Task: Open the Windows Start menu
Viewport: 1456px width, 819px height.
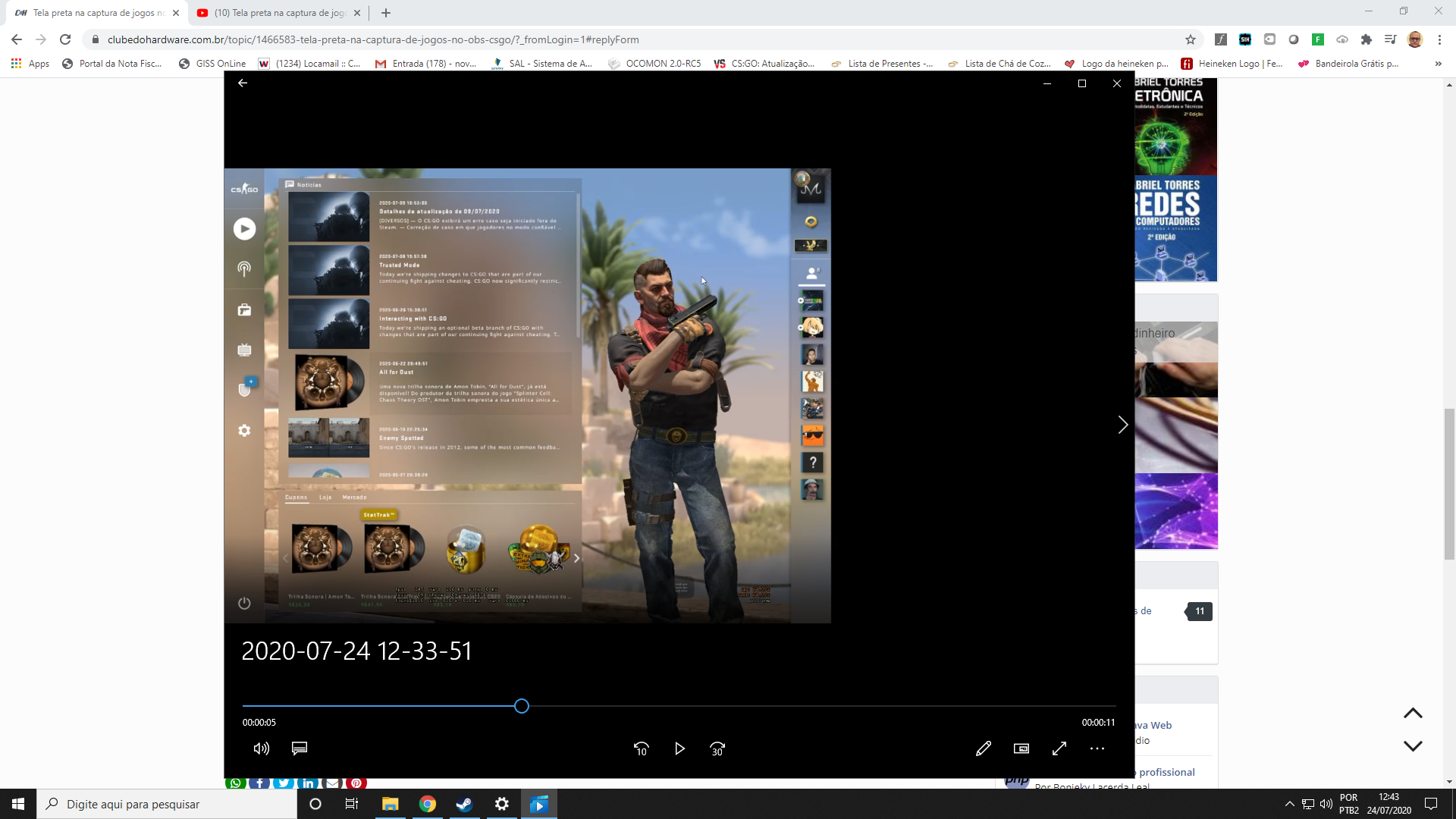Action: 18,804
